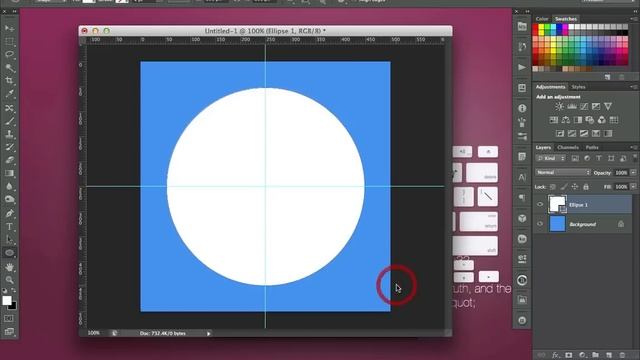The height and width of the screenshot is (360, 640).
Task: Select the Crop tool
Action: [x=9, y=81]
